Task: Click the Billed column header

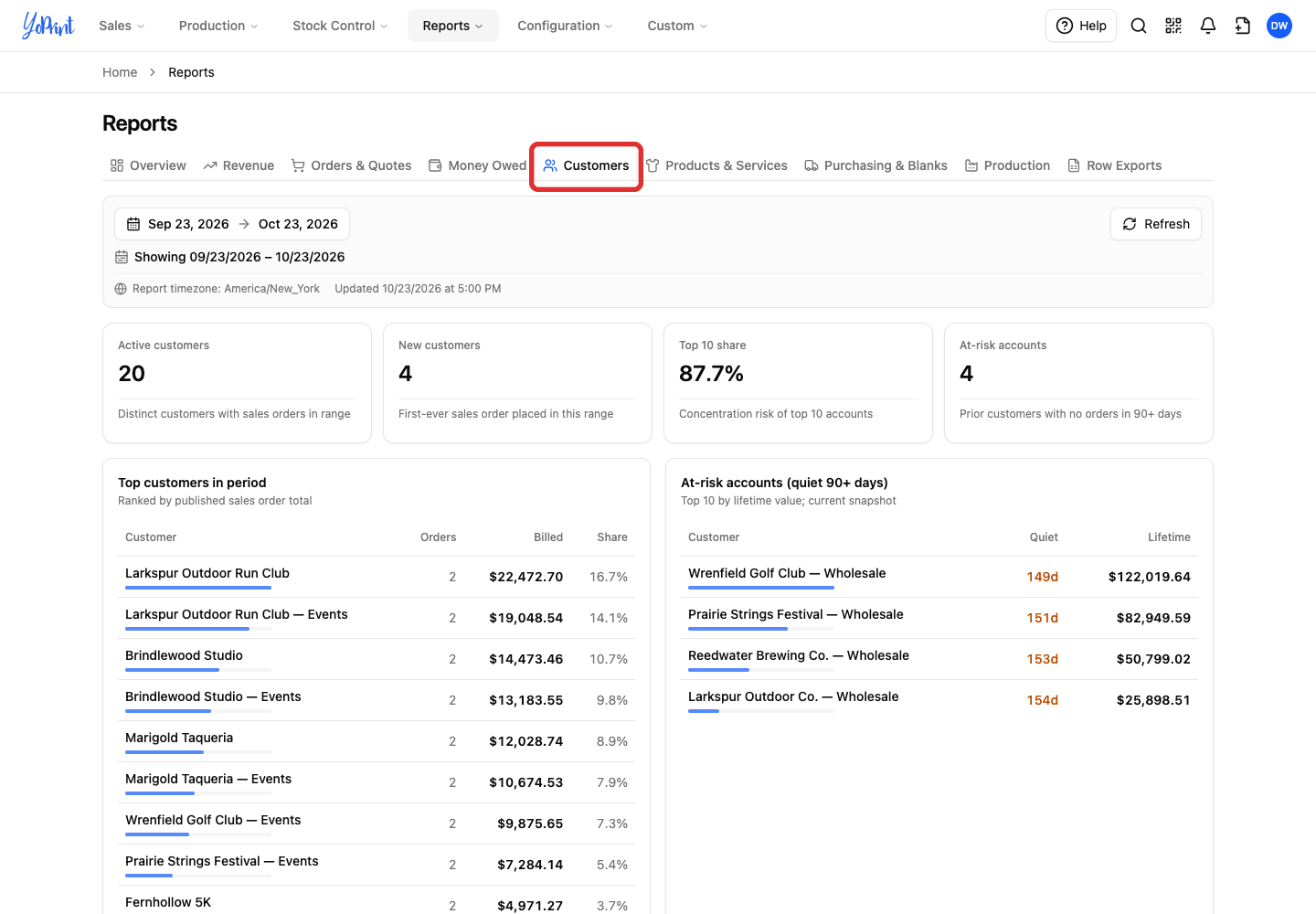Action: (548, 537)
